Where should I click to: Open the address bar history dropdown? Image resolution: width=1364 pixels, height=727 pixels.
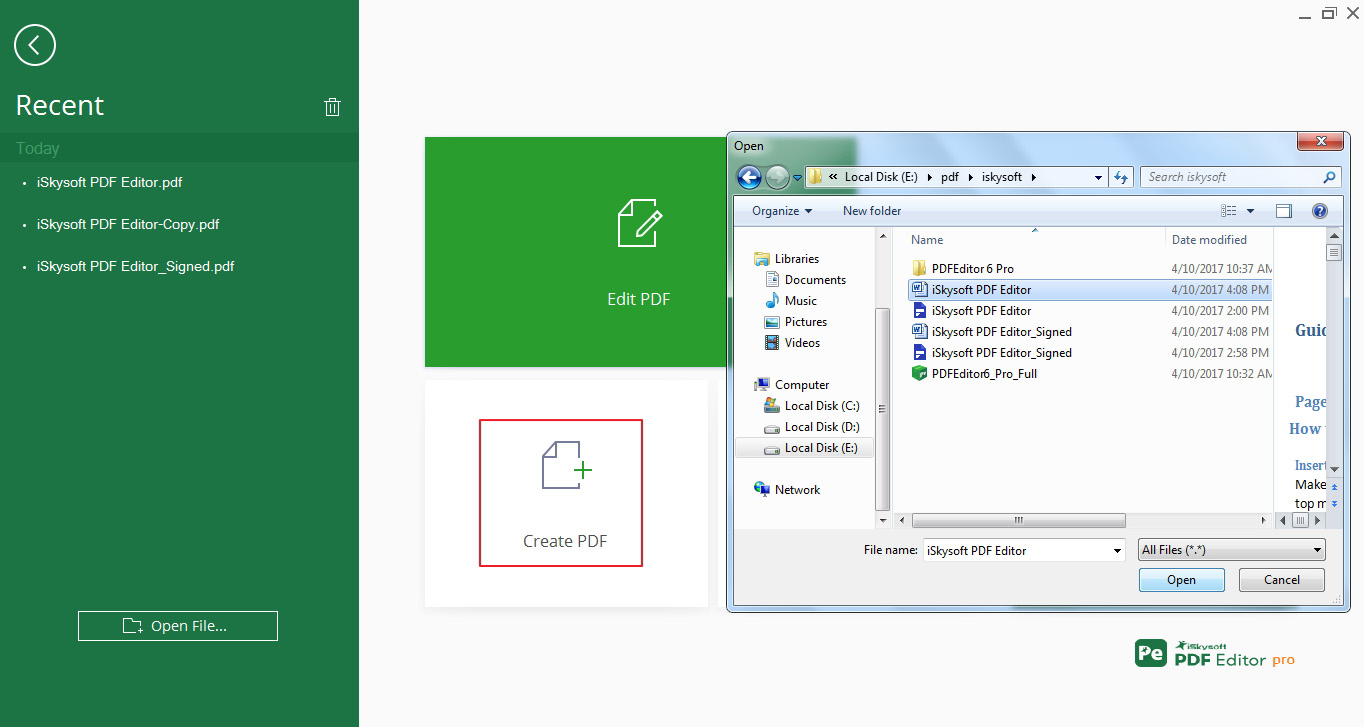[1098, 177]
